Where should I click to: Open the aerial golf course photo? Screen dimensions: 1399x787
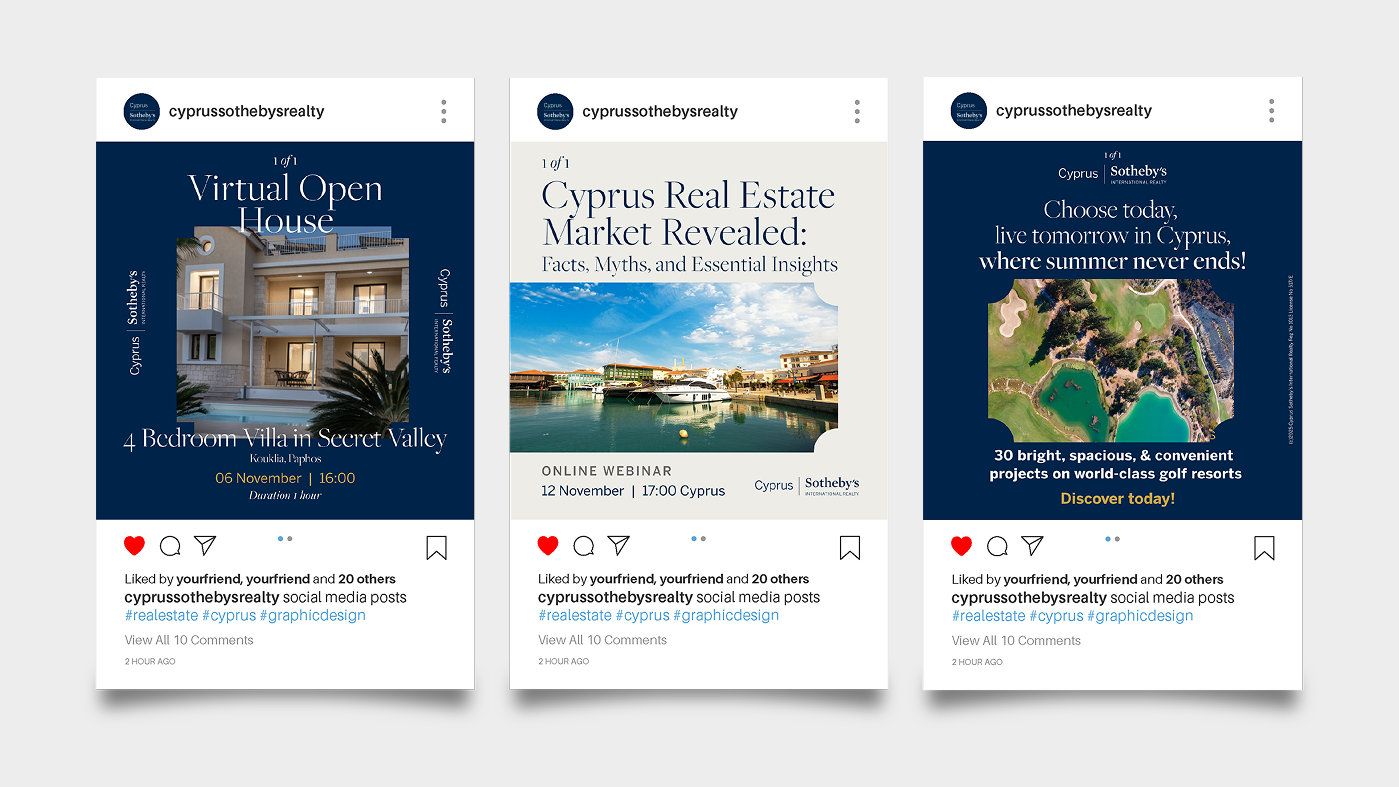pyautogui.click(x=1111, y=360)
